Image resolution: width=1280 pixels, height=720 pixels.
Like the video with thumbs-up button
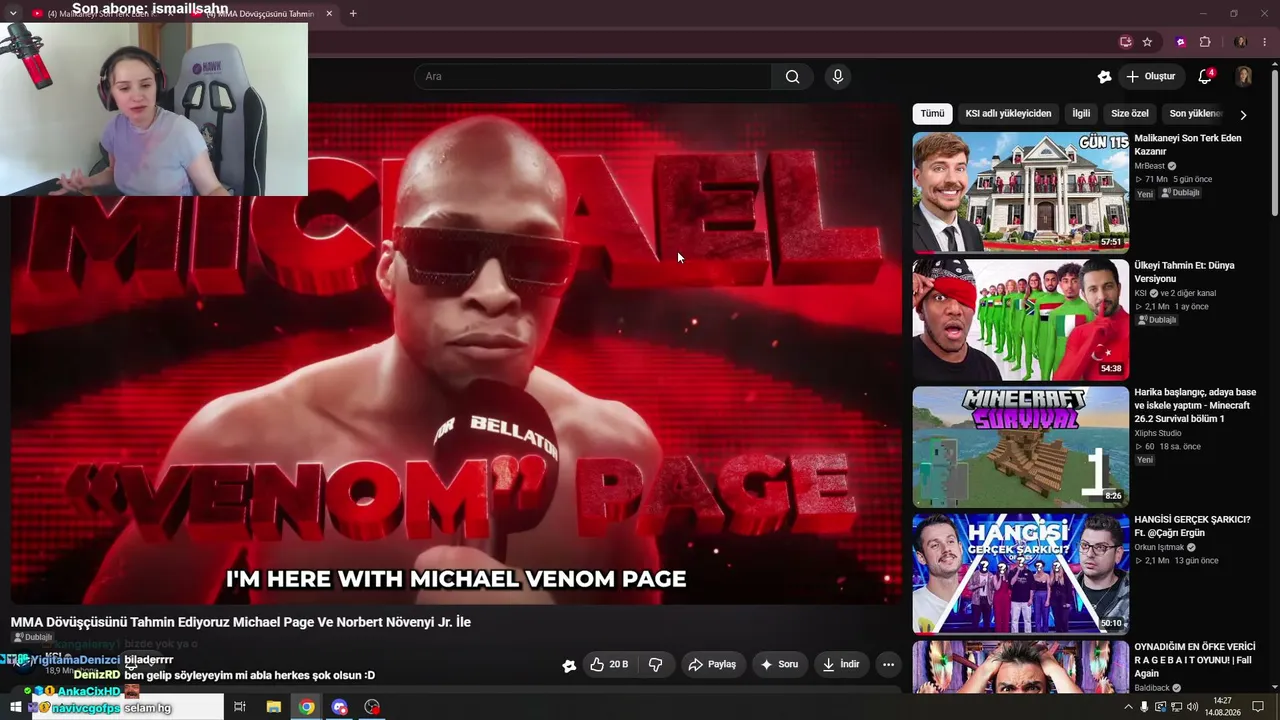click(610, 665)
